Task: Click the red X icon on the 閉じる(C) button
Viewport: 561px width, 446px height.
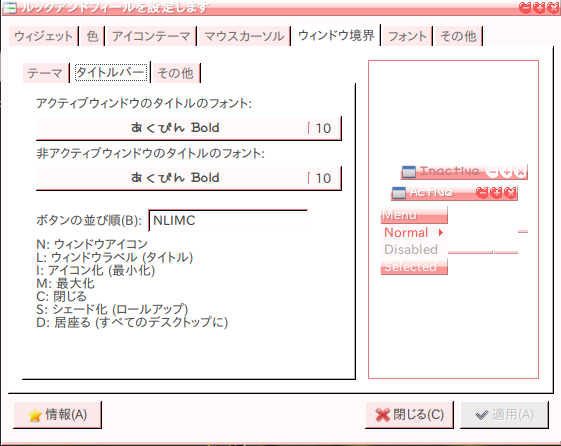Action: [382, 415]
